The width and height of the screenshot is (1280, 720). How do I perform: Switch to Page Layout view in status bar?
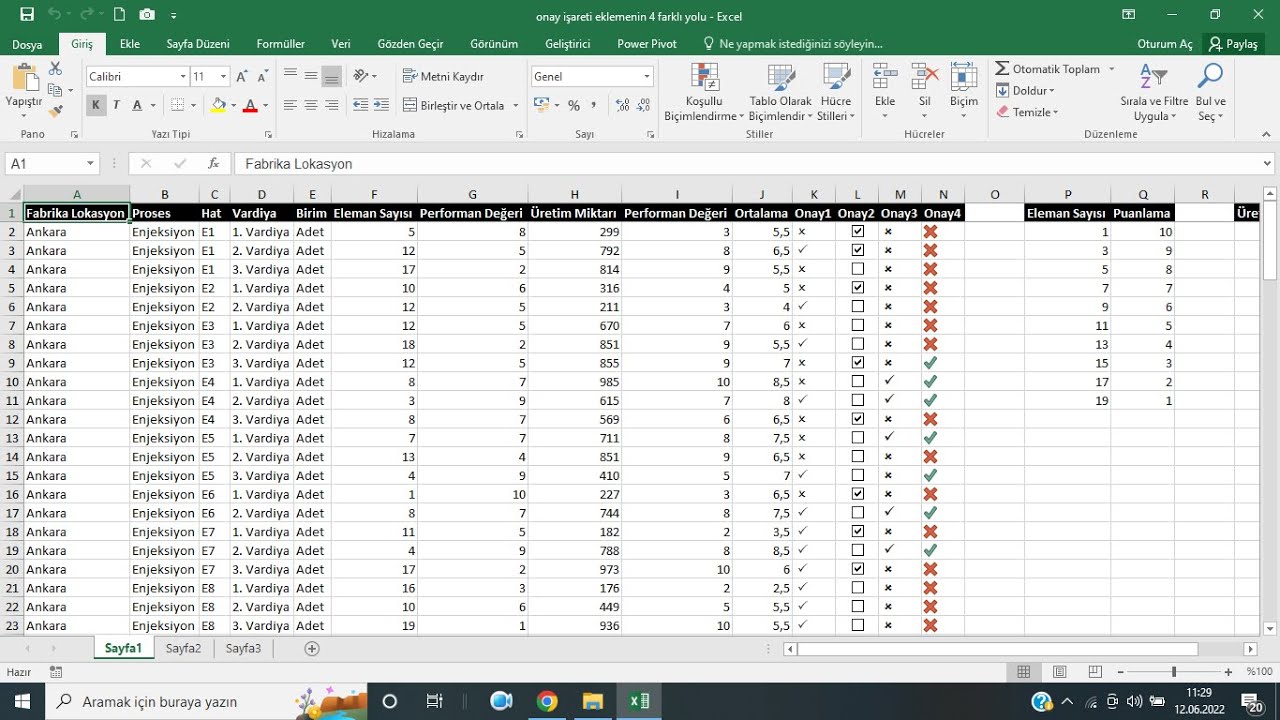(1060, 672)
